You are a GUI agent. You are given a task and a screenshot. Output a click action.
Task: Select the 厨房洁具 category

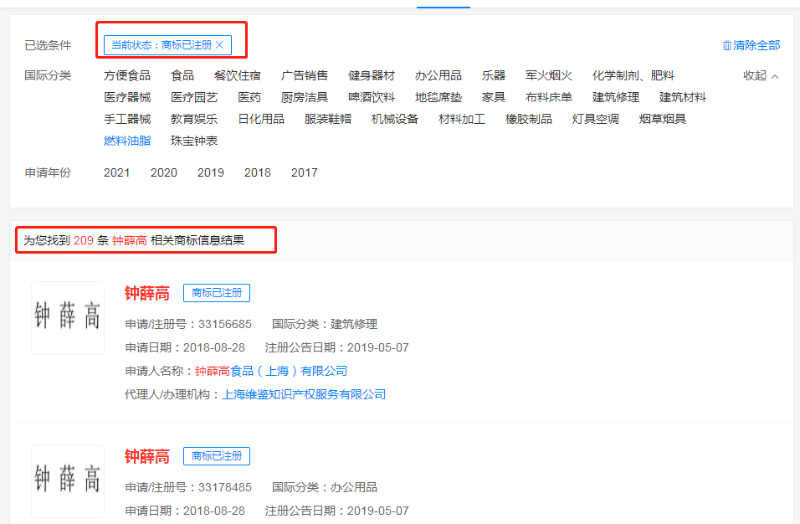304,97
